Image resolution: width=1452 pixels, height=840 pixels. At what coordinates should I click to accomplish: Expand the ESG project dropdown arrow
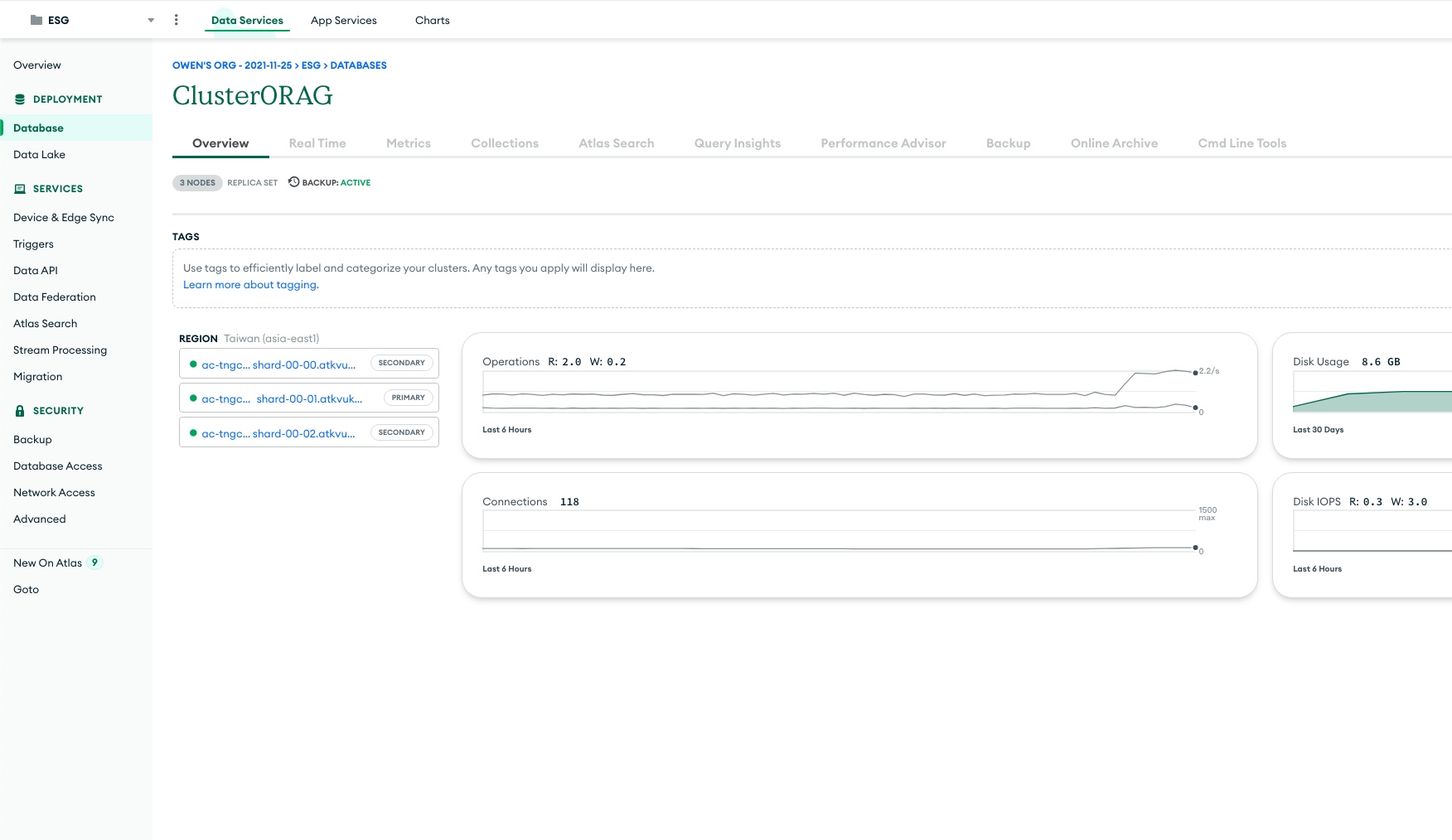click(x=151, y=21)
